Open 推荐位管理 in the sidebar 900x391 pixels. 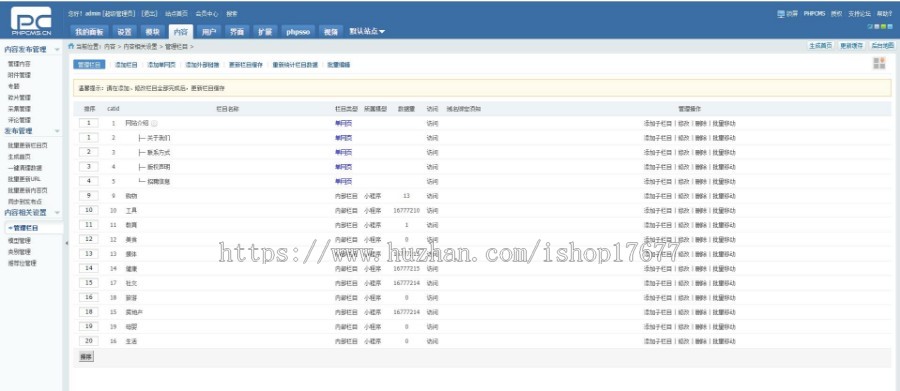pos(22,263)
